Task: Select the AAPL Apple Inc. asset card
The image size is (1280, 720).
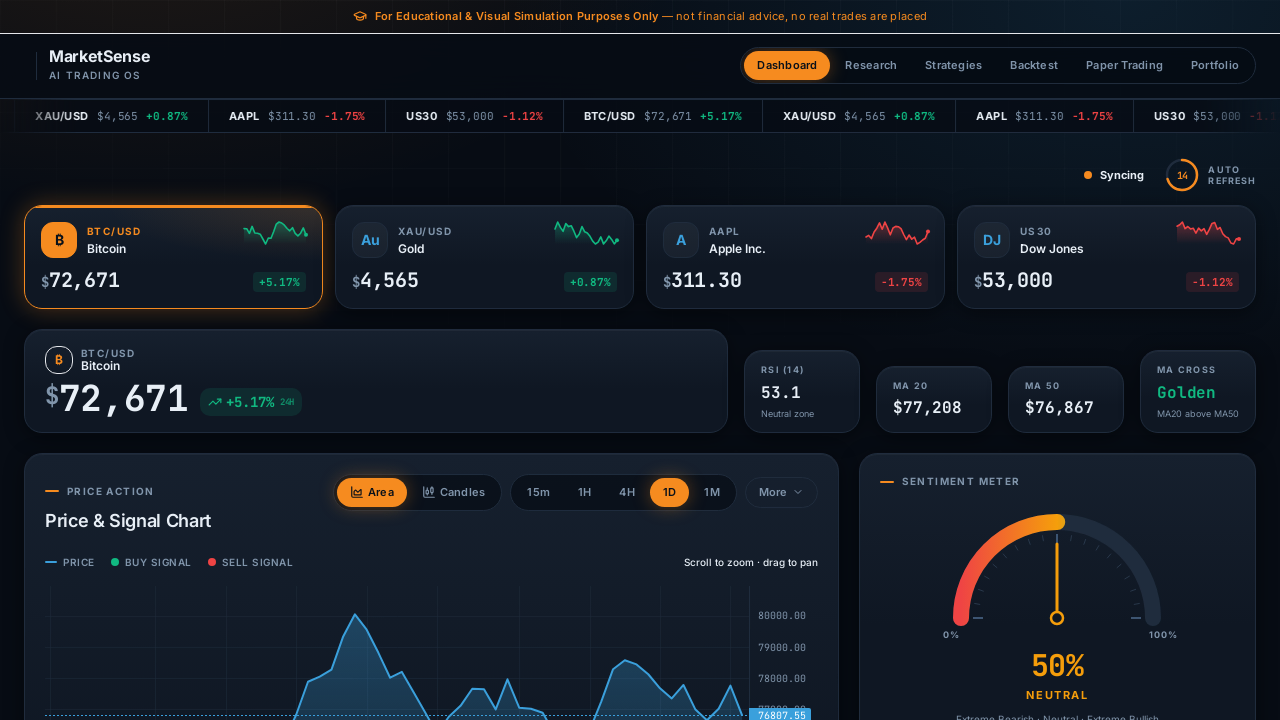Action: tap(795, 257)
